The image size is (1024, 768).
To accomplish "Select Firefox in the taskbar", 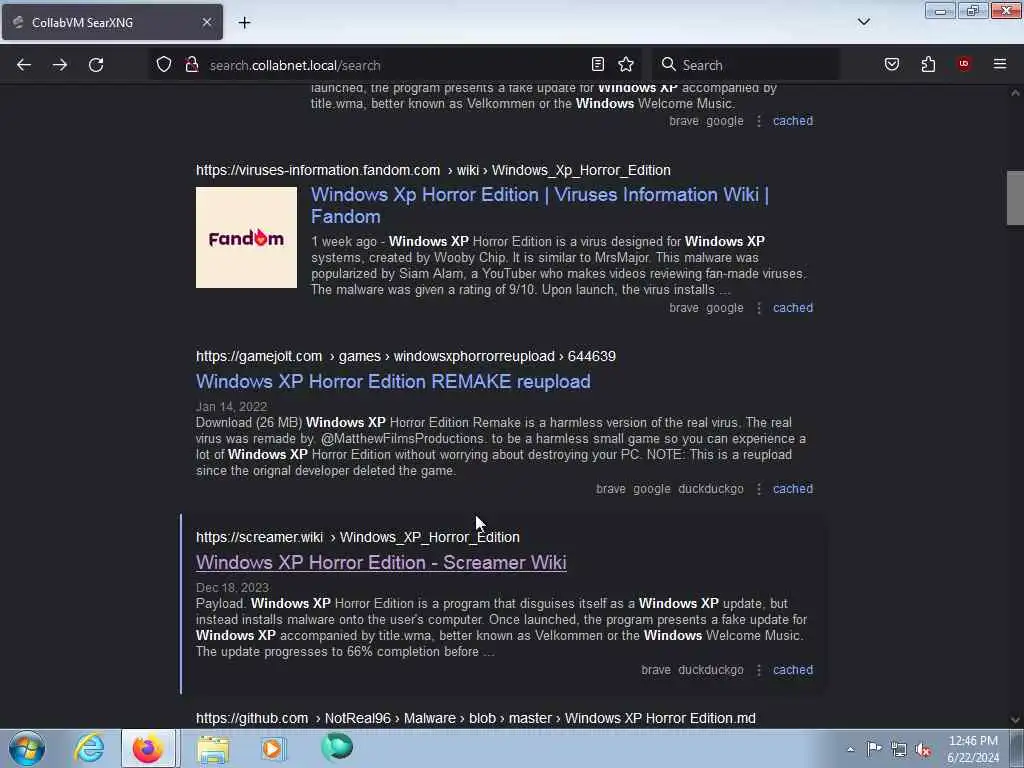I will [x=148, y=748].
